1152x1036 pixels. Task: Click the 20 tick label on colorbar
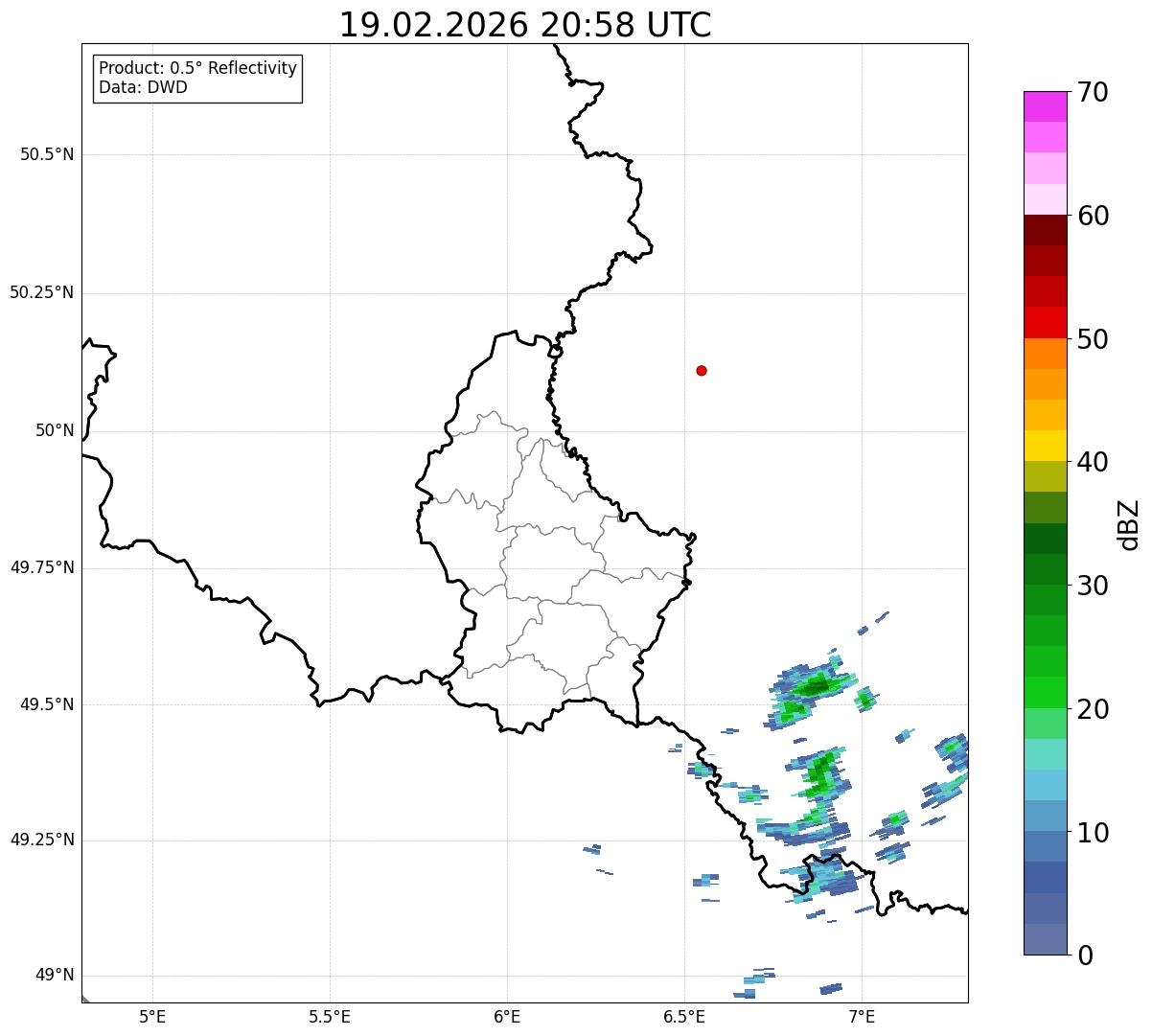tap(1093, 709)
